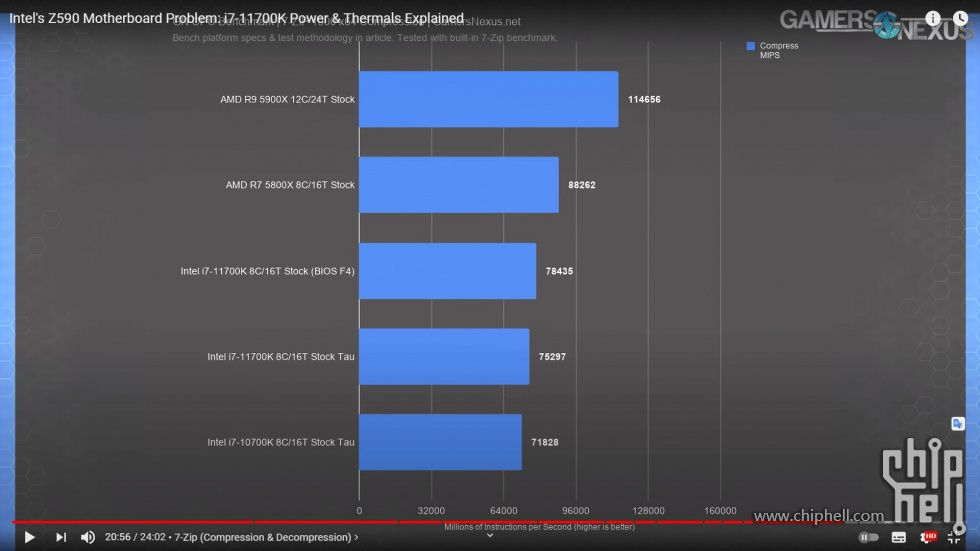Play the video
The height and width of the screenshot is (551, 980).
pyautogui.click(x=29, y=537)
